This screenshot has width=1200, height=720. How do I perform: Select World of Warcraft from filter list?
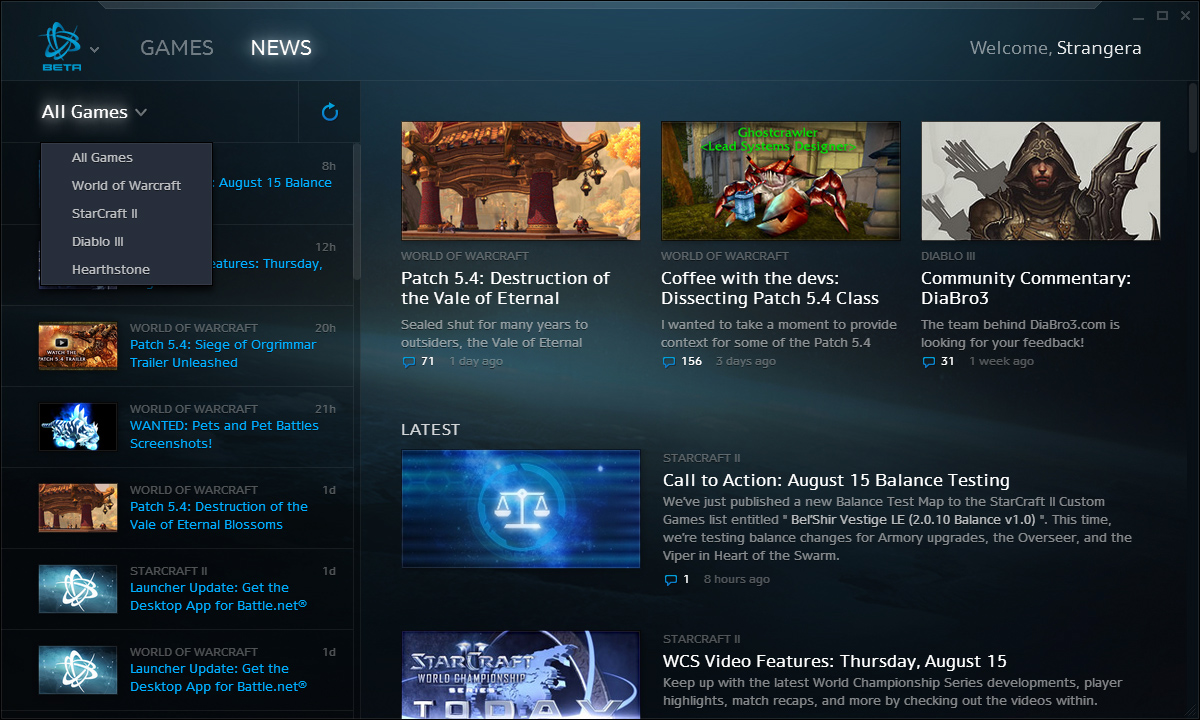coord(126,185)
